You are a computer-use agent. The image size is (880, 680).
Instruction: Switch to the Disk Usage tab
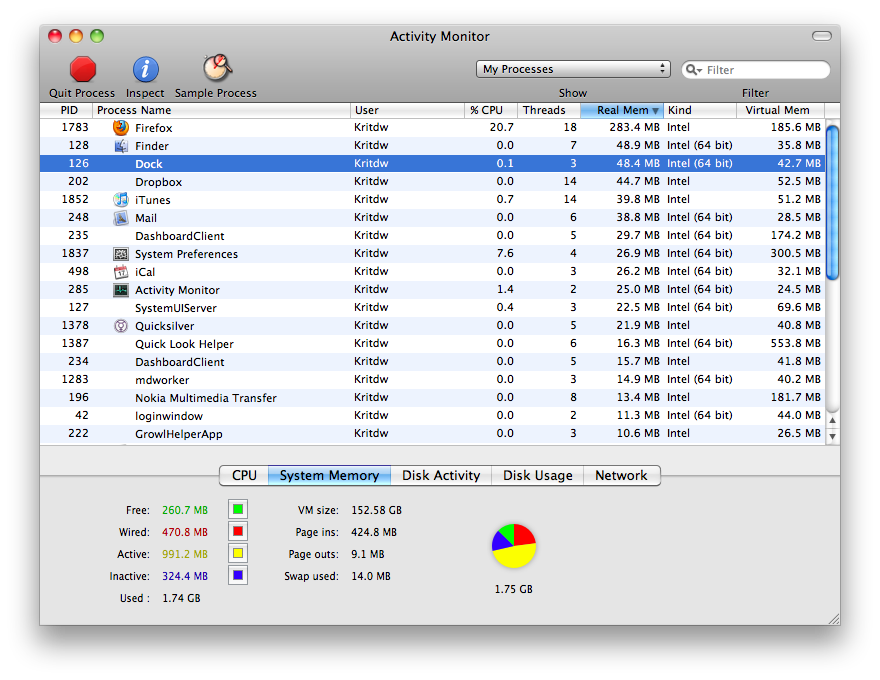538,475
